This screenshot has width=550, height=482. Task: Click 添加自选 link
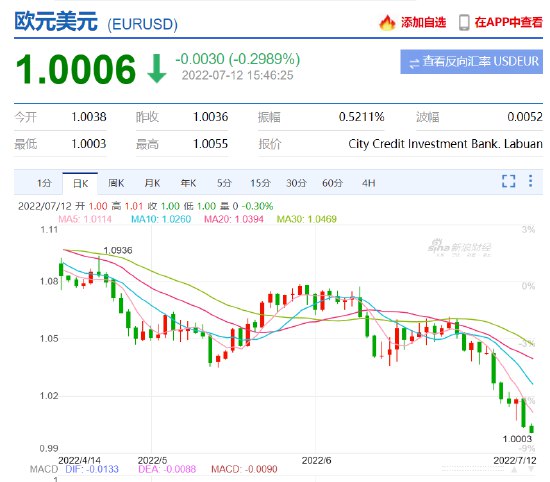click(424, 22)
